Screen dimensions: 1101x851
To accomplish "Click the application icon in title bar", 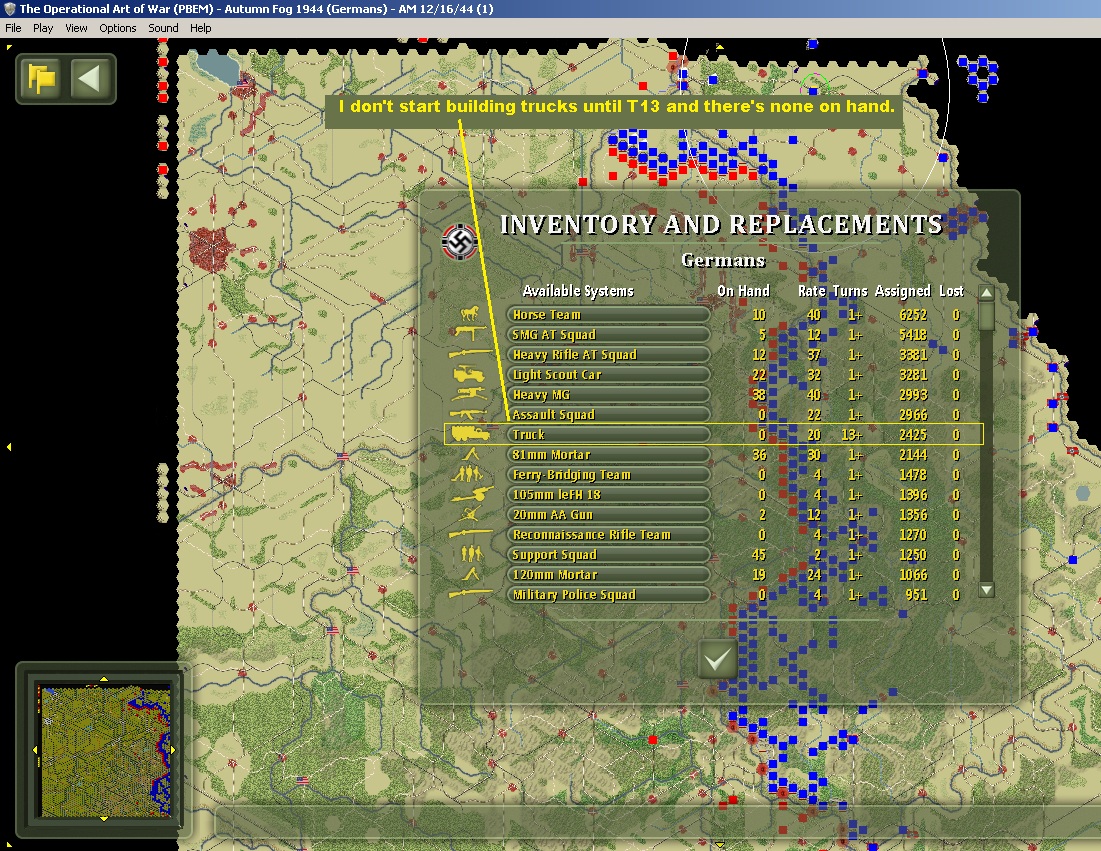I will coord(10,9).
